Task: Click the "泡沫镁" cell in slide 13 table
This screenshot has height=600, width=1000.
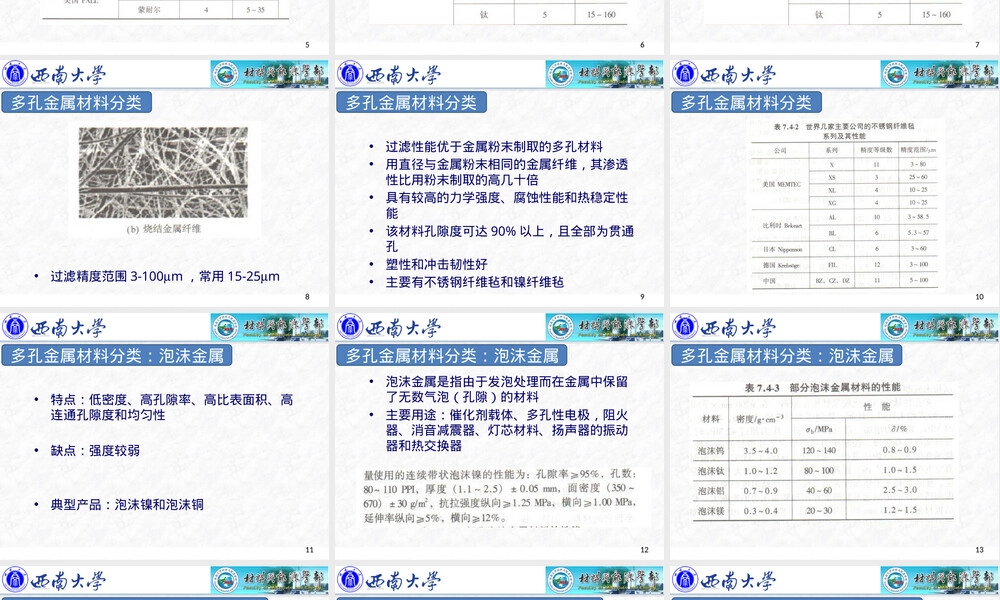Action: [711, 511]
